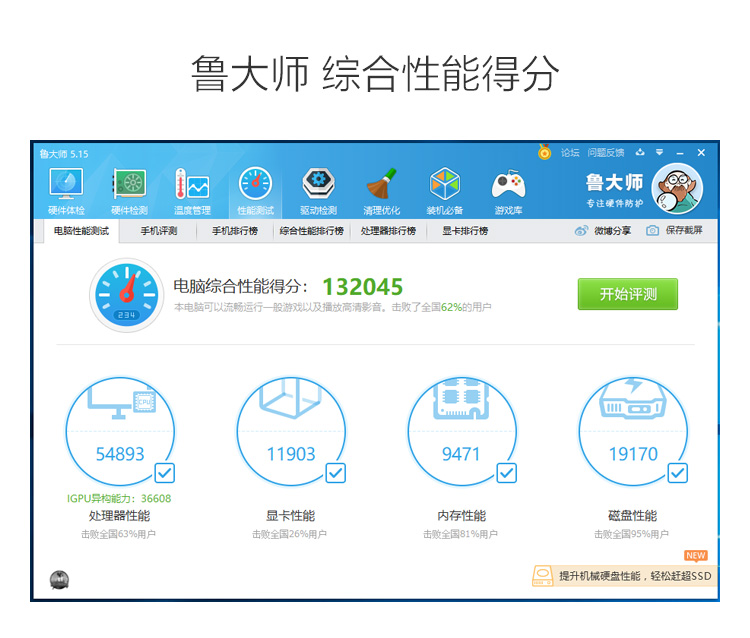
Task: Click 击败全国81%用户 text
Action: click(x=460, y=534)
